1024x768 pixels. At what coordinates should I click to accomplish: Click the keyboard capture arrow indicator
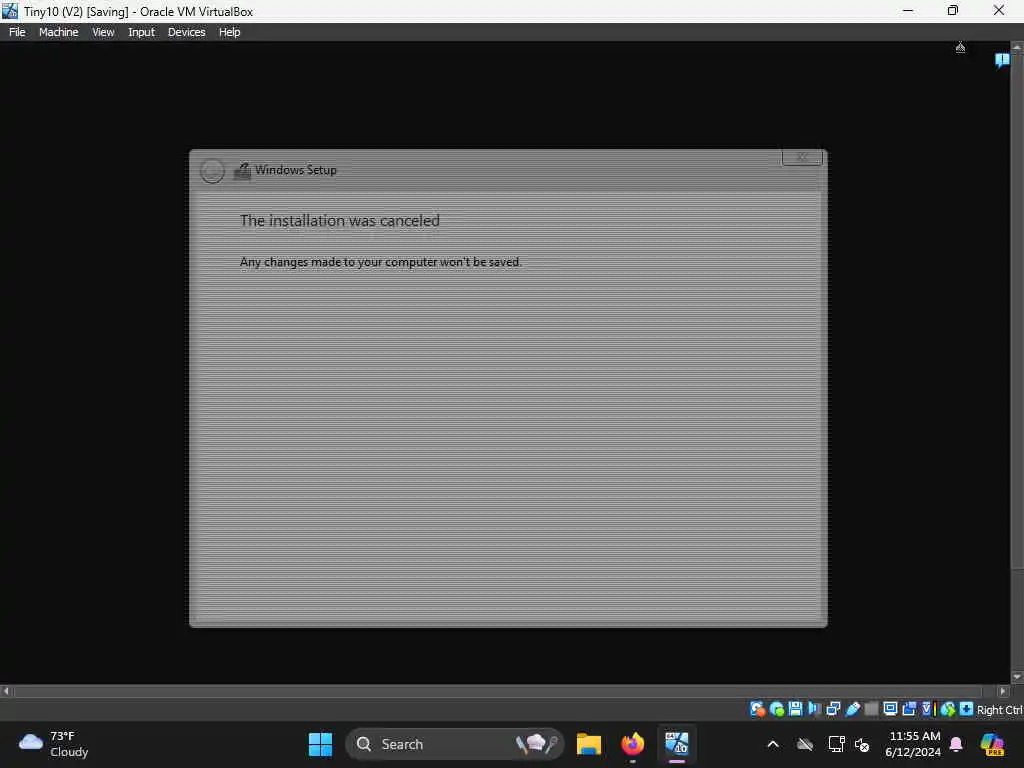[x=967, y=709]
